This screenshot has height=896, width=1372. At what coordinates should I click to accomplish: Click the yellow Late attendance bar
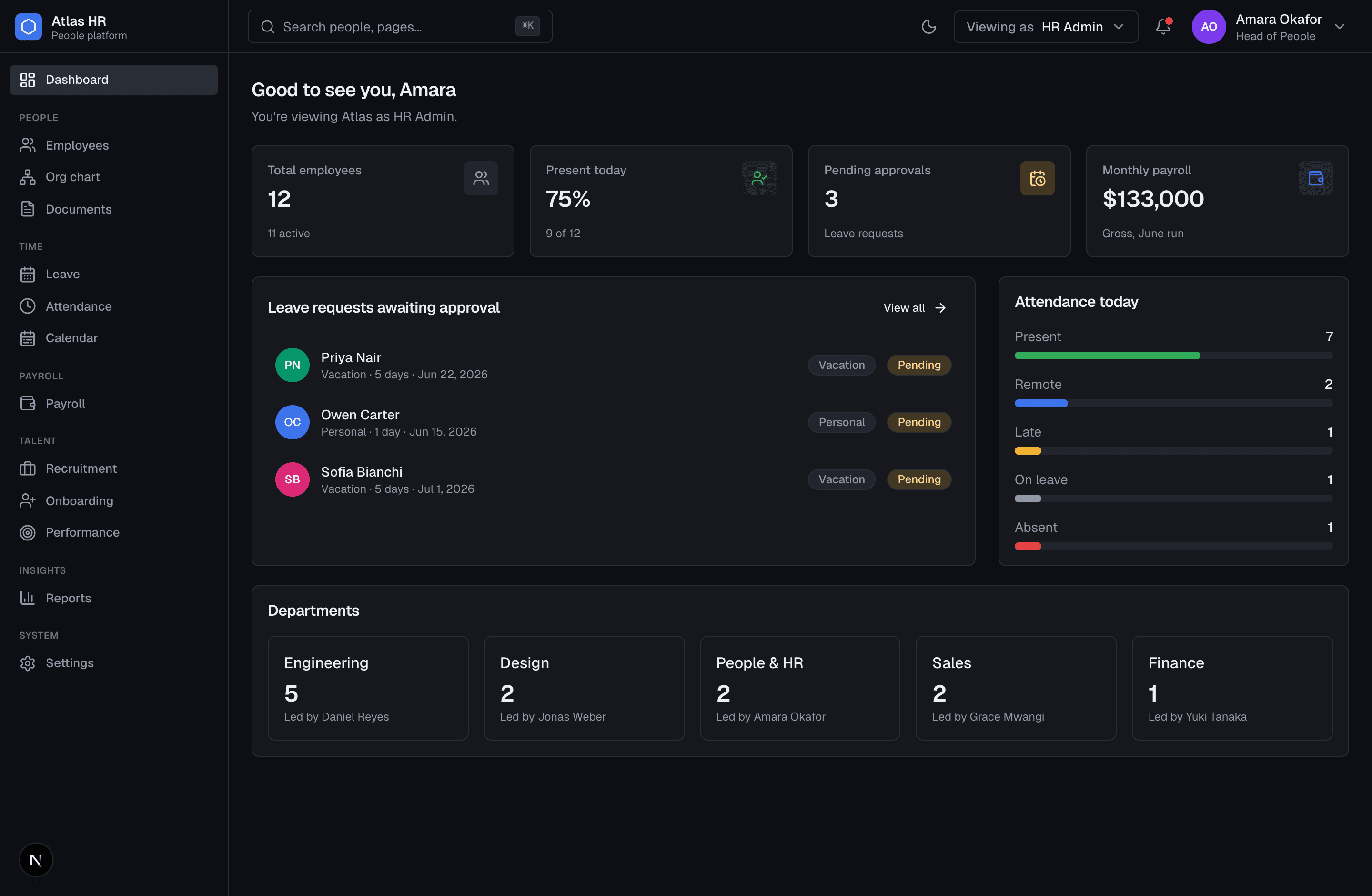[x=1028, y=451]
